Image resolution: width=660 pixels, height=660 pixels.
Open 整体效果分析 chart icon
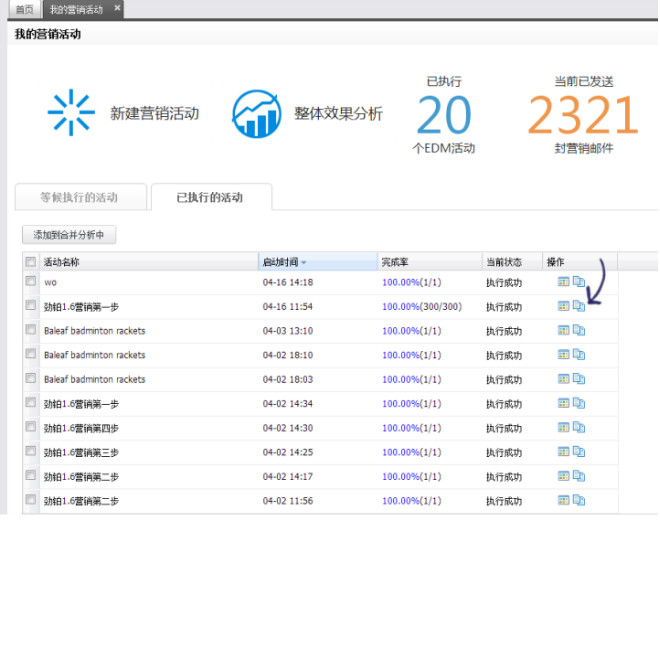coord(257,114)
